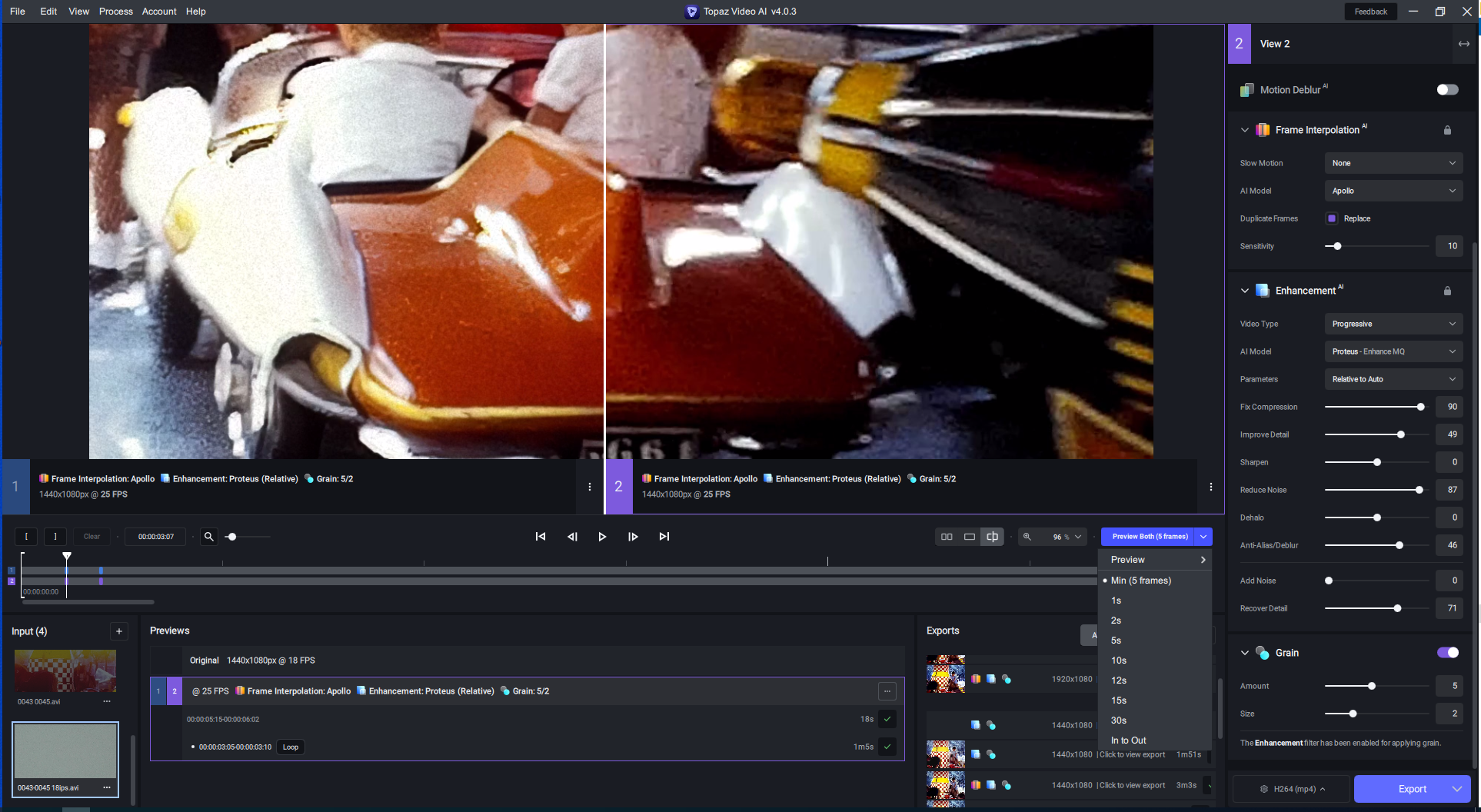The height and width of the screenshot is (812, 1481).
Task: Open the Proteus AI Model dropdown
Action: (x=1393, y=351)
